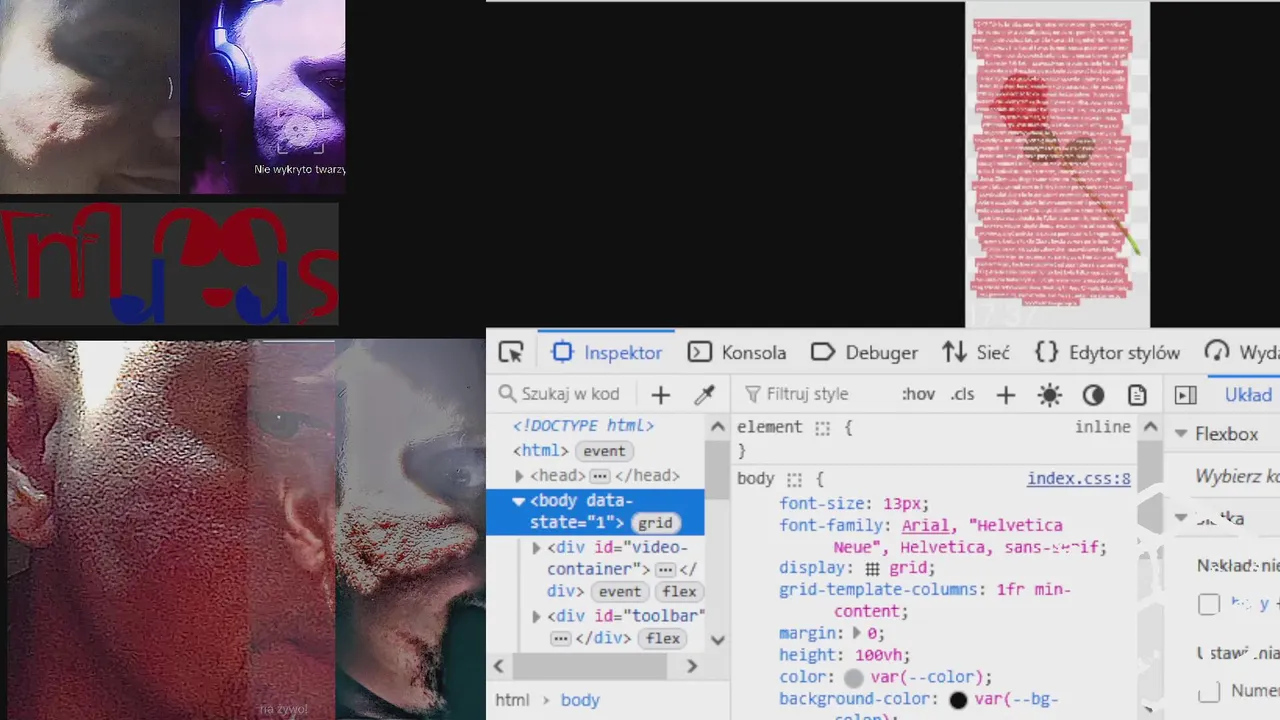Toggle the .cls classes panel
The image size is (1280, 720).
962,394
